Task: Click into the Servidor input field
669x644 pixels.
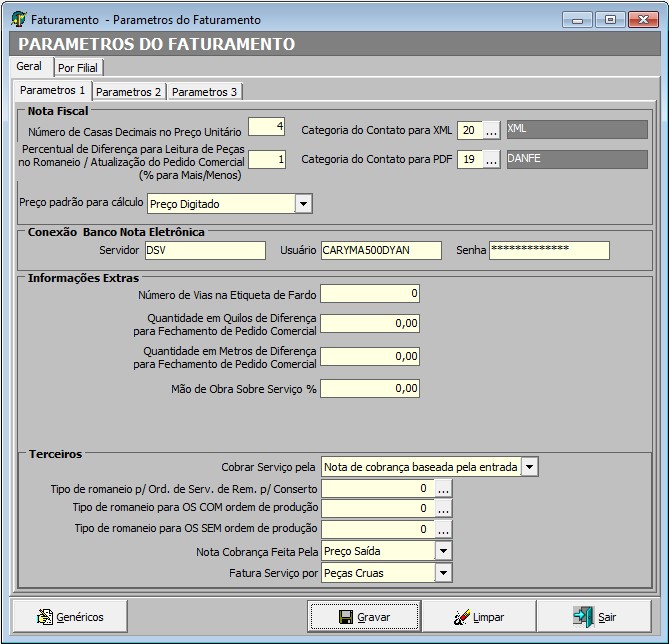Action: [x=205, y=250]
